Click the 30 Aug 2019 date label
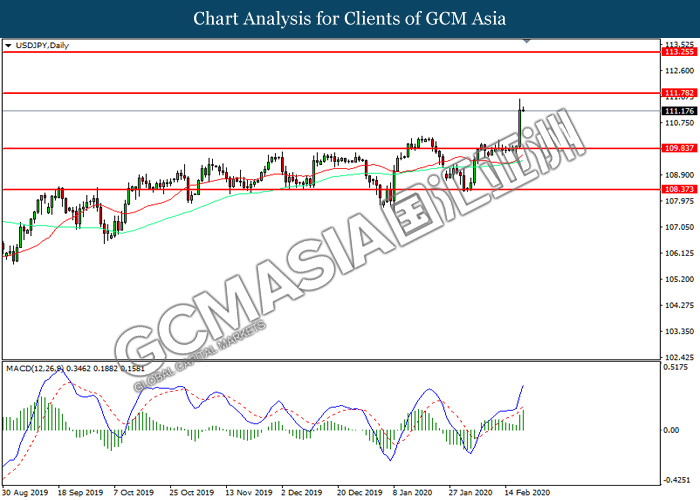The image size is (700, 500). (25, 493)
